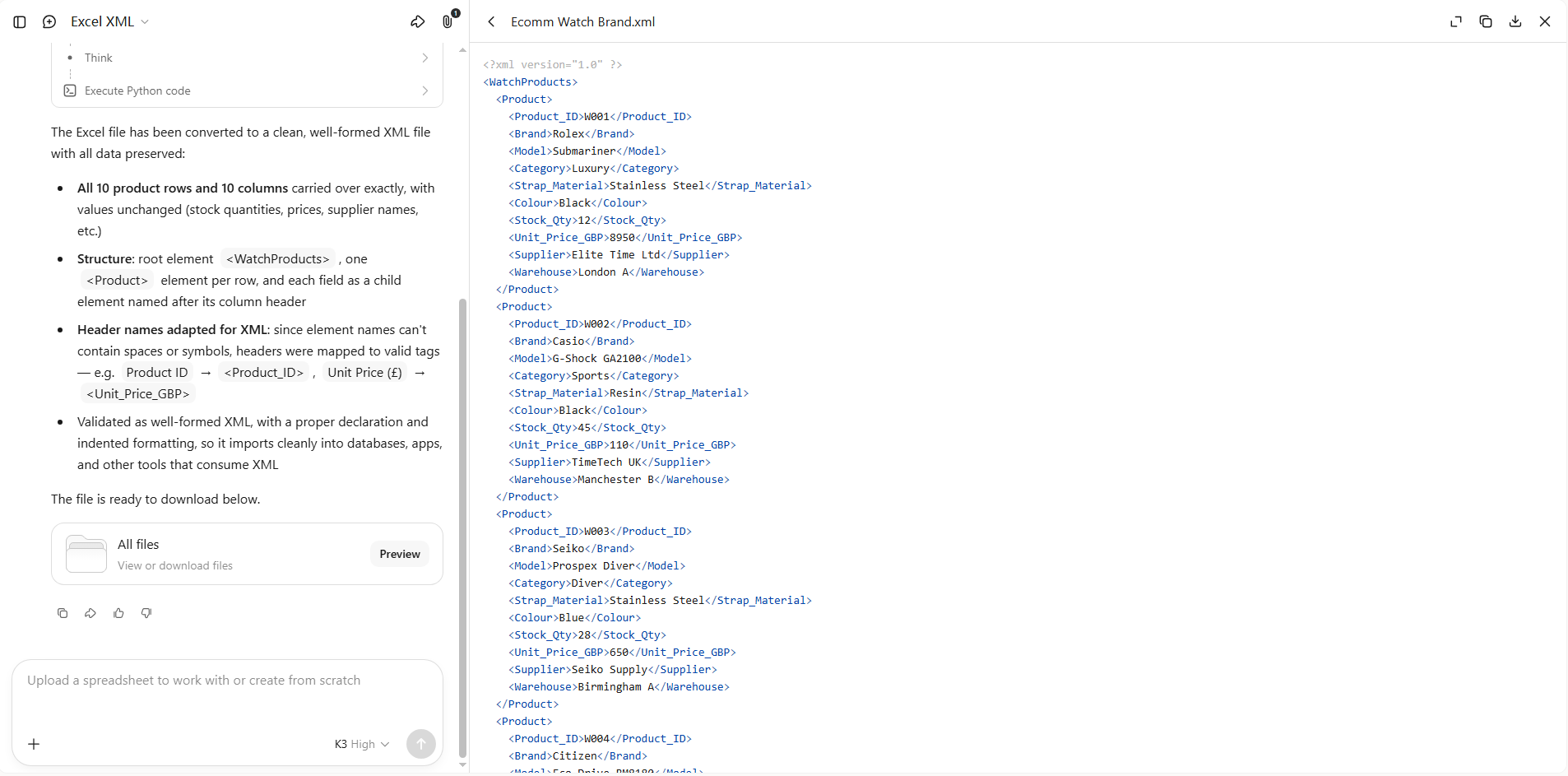Click the Manchester B warehouse line

pyautogui.click(x=619, y=480)
